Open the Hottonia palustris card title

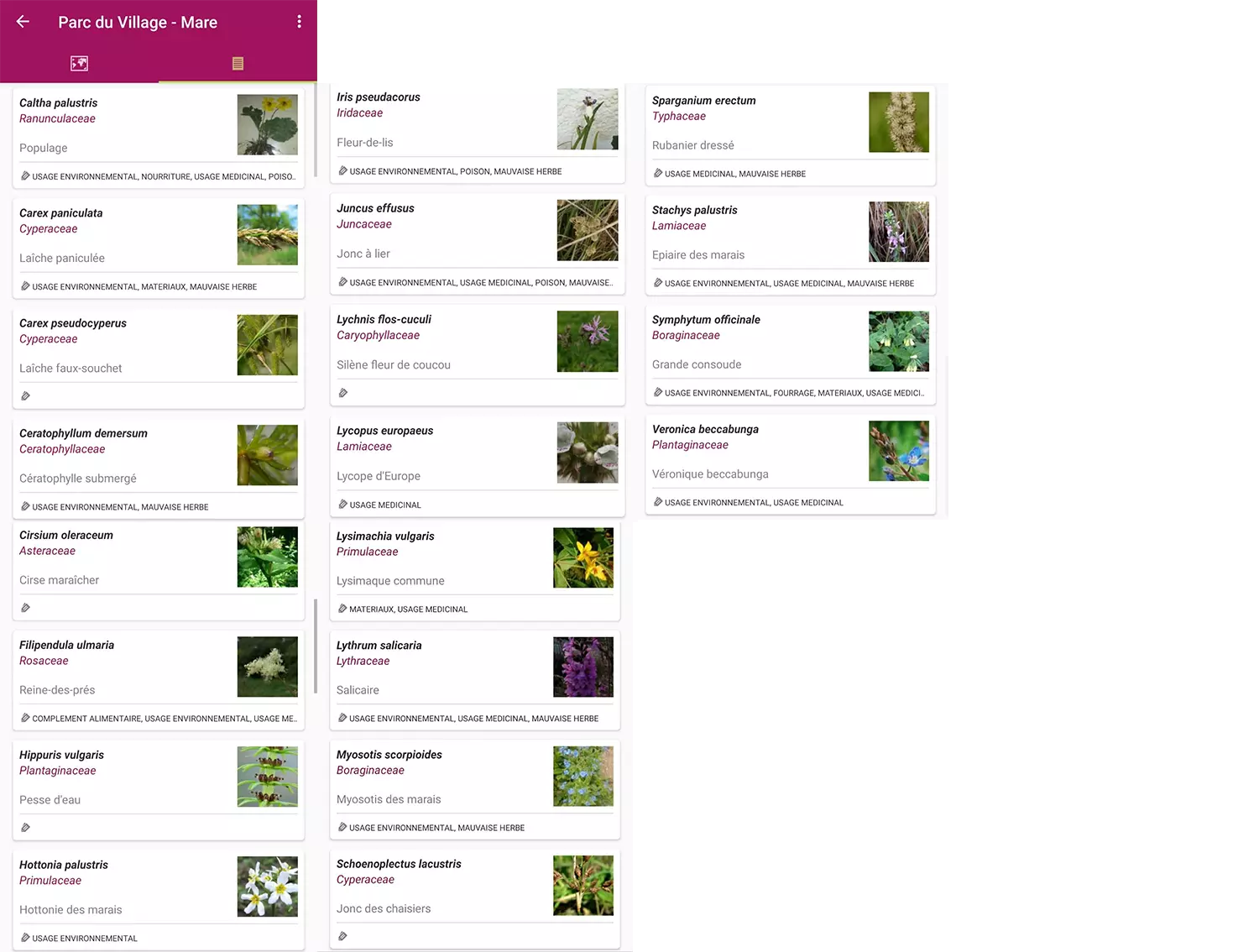point(64,865)
